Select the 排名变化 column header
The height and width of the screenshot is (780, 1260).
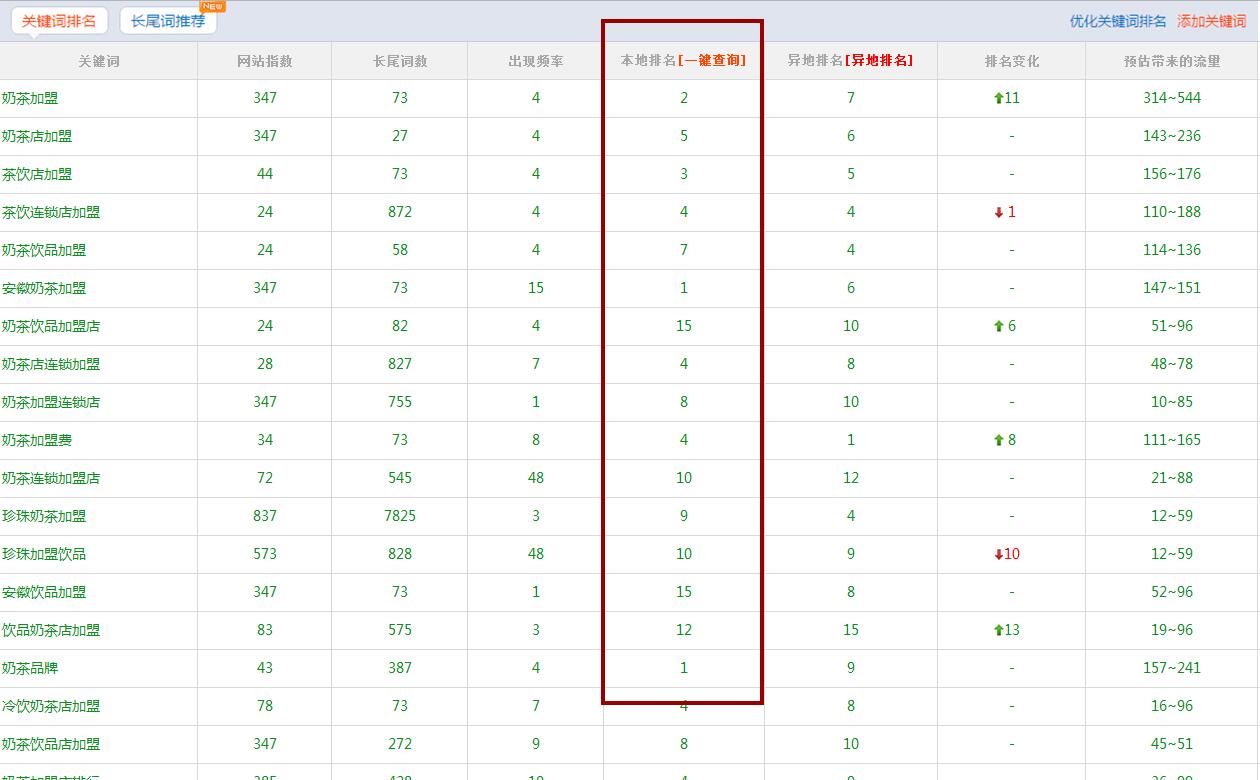(x=1012, y=61)
